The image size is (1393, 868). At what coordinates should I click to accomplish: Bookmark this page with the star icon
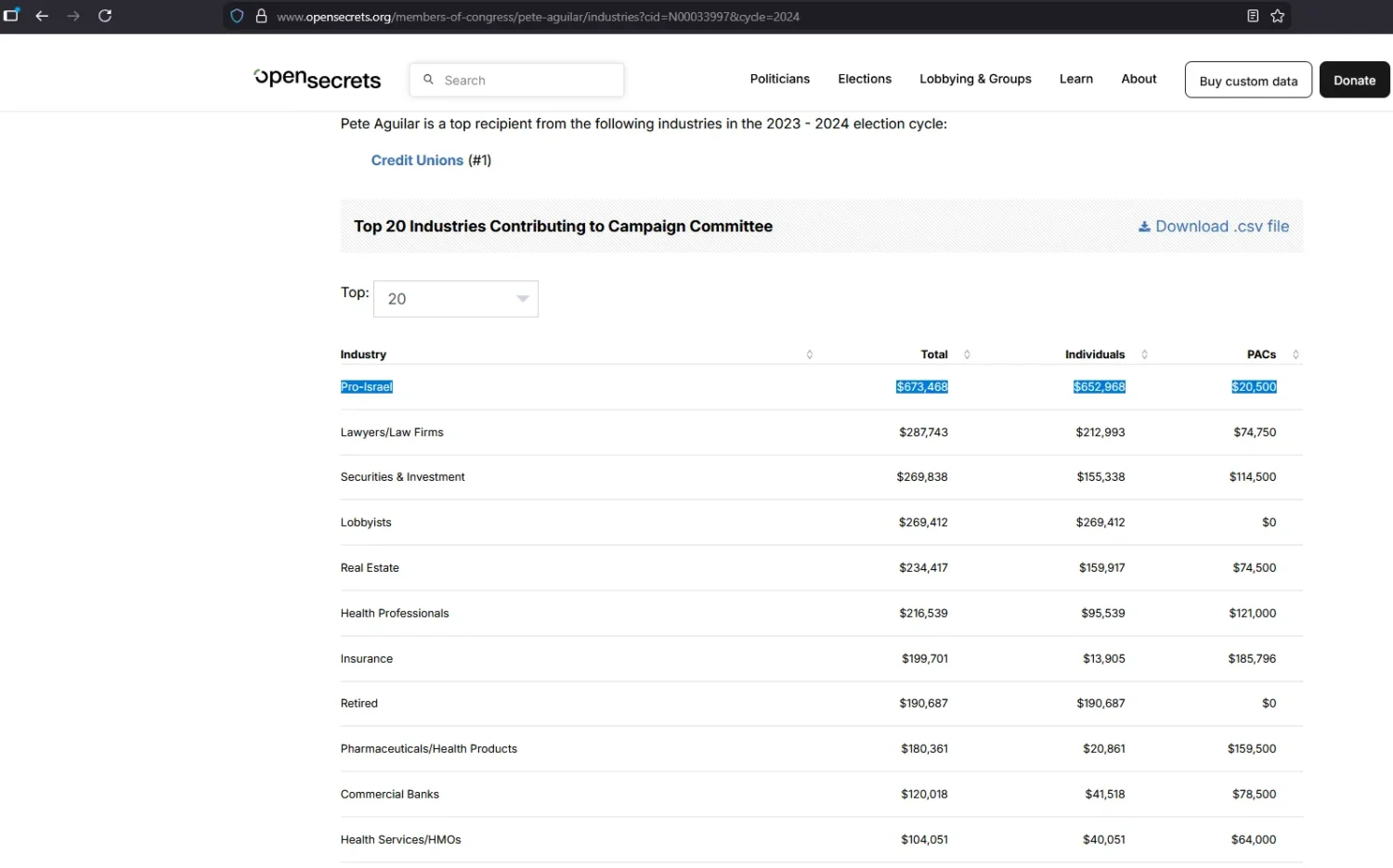1278,16
